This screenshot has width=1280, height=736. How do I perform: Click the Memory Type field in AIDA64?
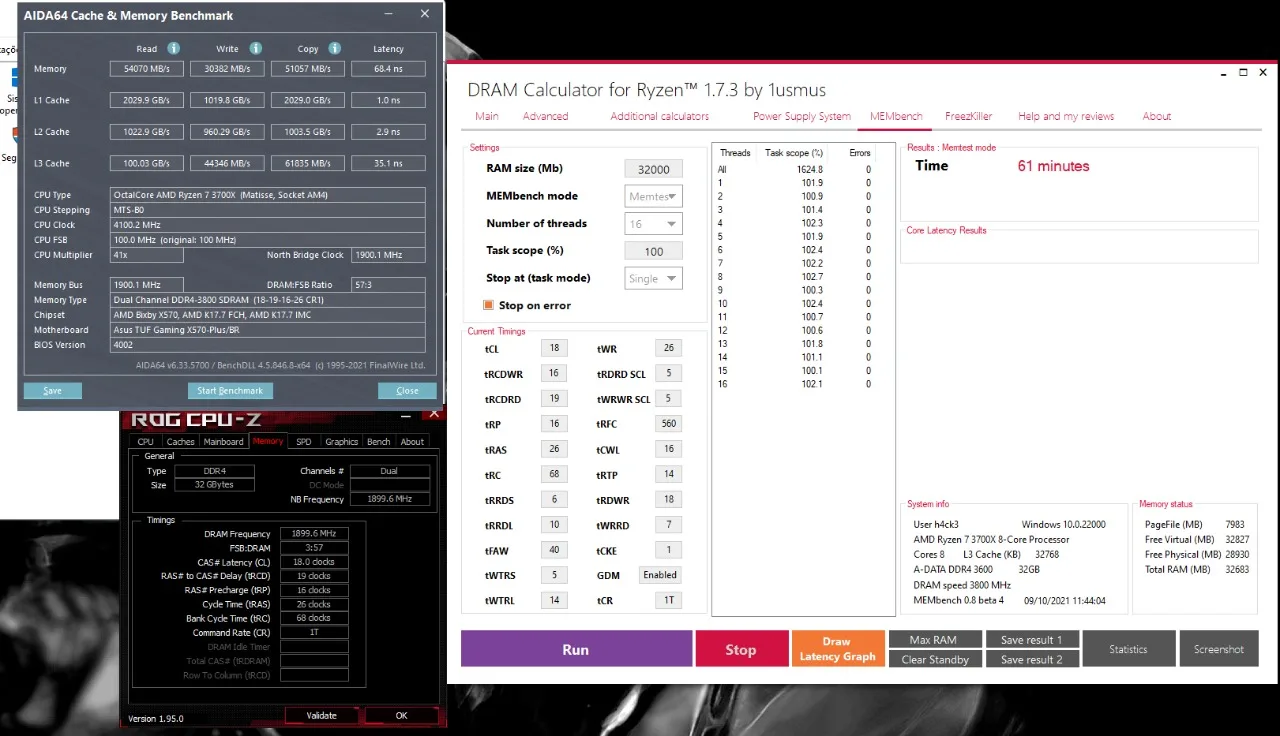click(x=267, y=300)
